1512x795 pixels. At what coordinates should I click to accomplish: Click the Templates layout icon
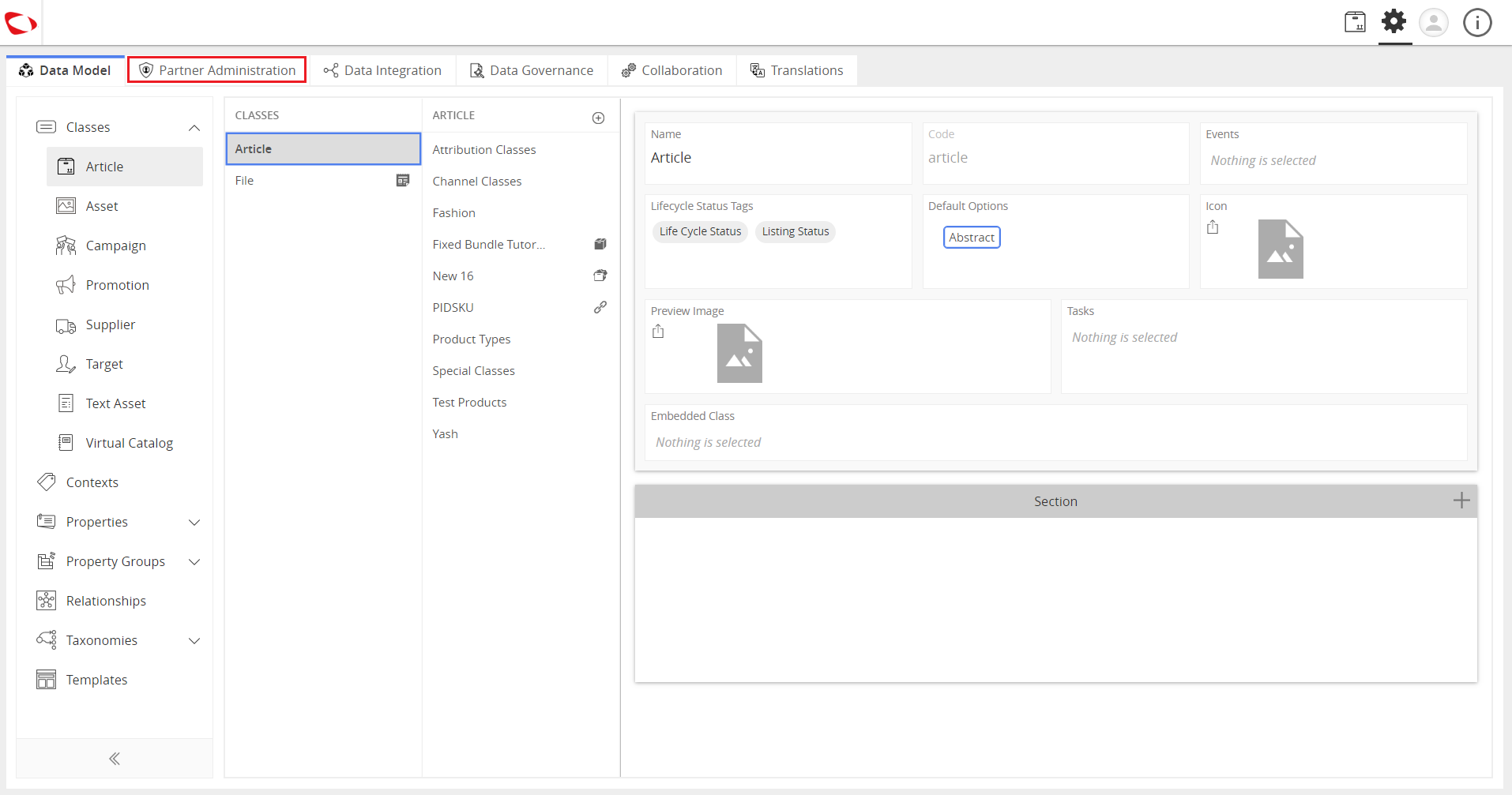tap(47, 680)
